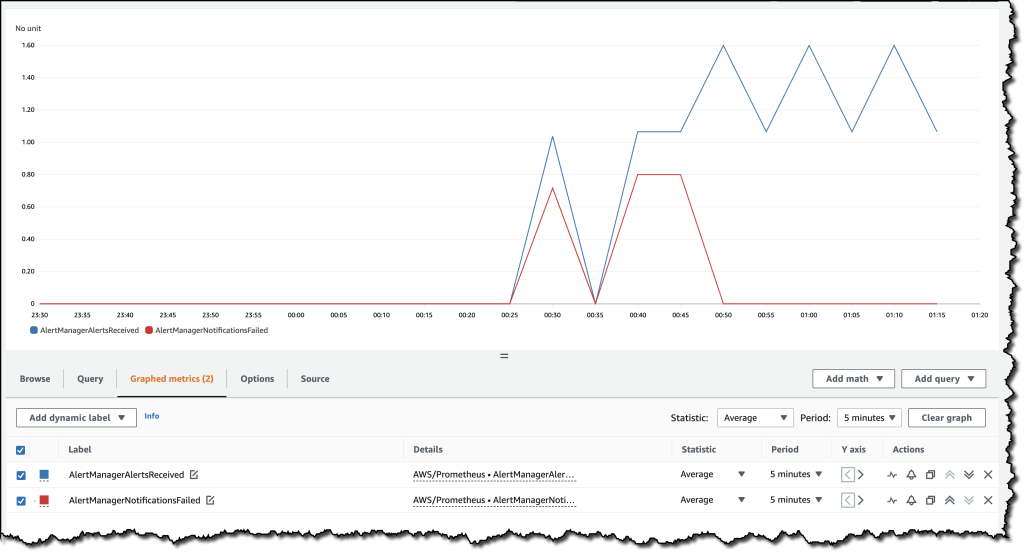The image size is (1024, 552).
Task: Create alarm bell for AlertManagerNotificationsFailed
Action: pos(911,500)
